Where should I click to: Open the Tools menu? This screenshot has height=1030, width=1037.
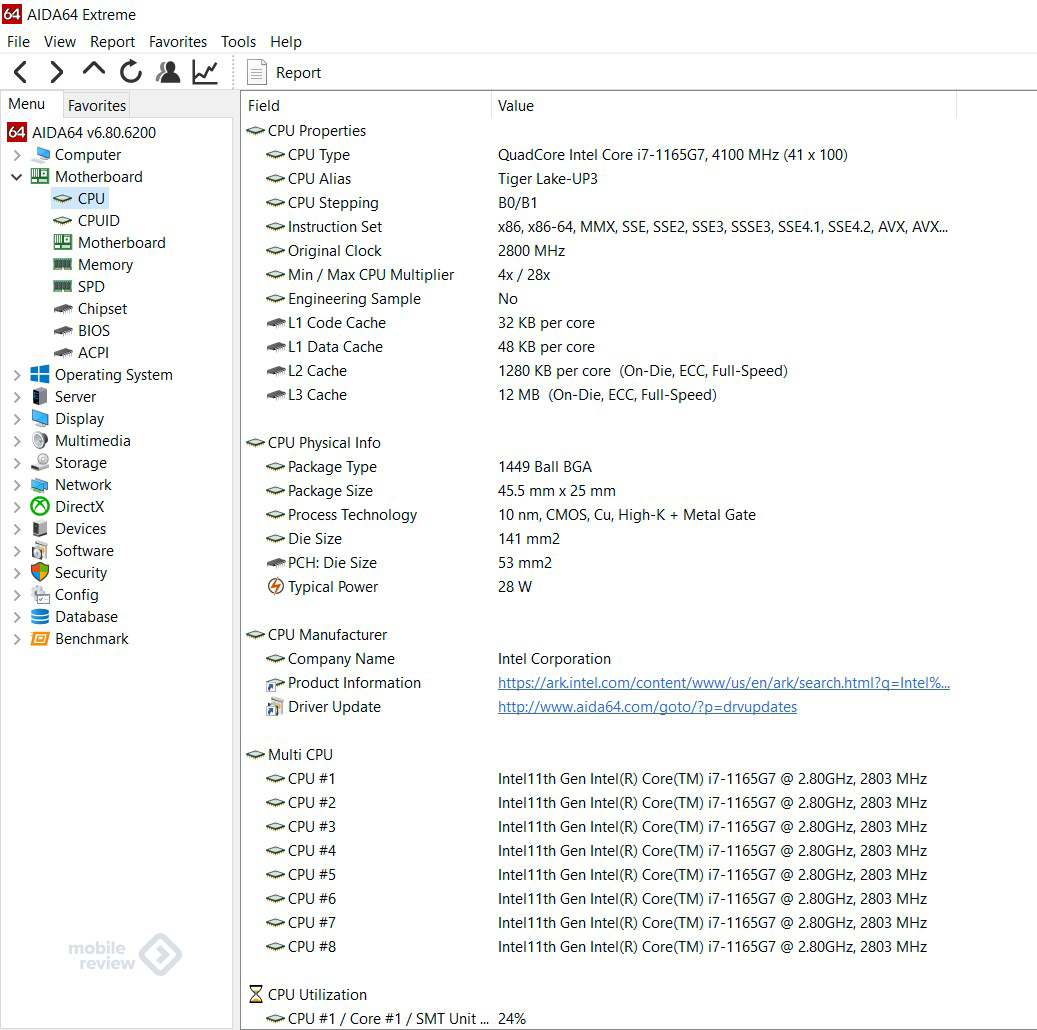(x=238, y=42)
